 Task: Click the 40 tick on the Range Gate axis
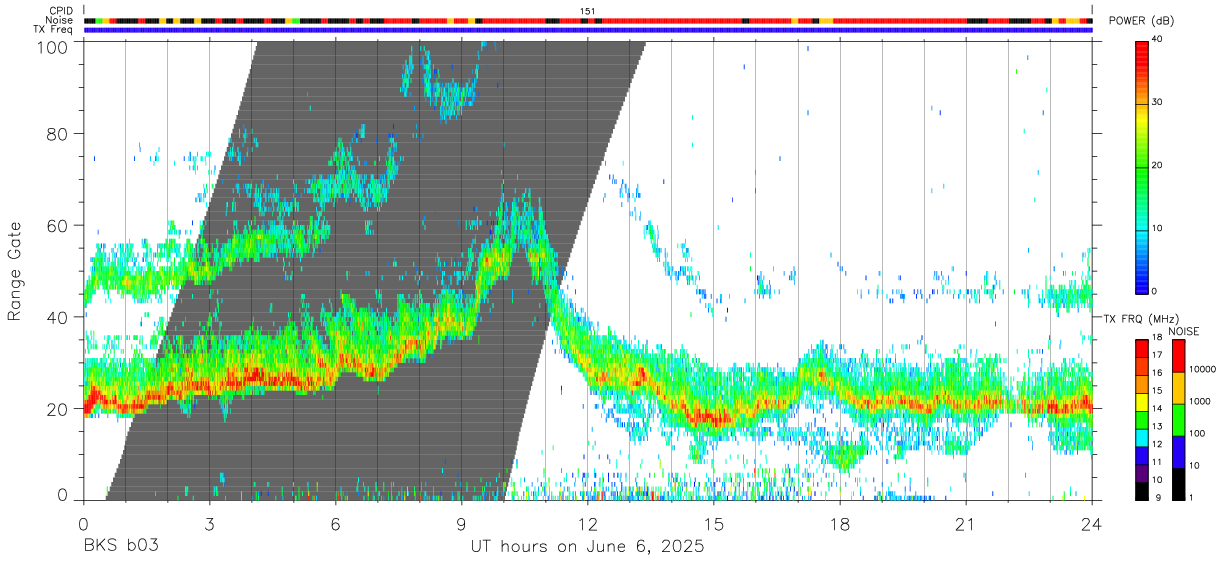pos(56,317)
